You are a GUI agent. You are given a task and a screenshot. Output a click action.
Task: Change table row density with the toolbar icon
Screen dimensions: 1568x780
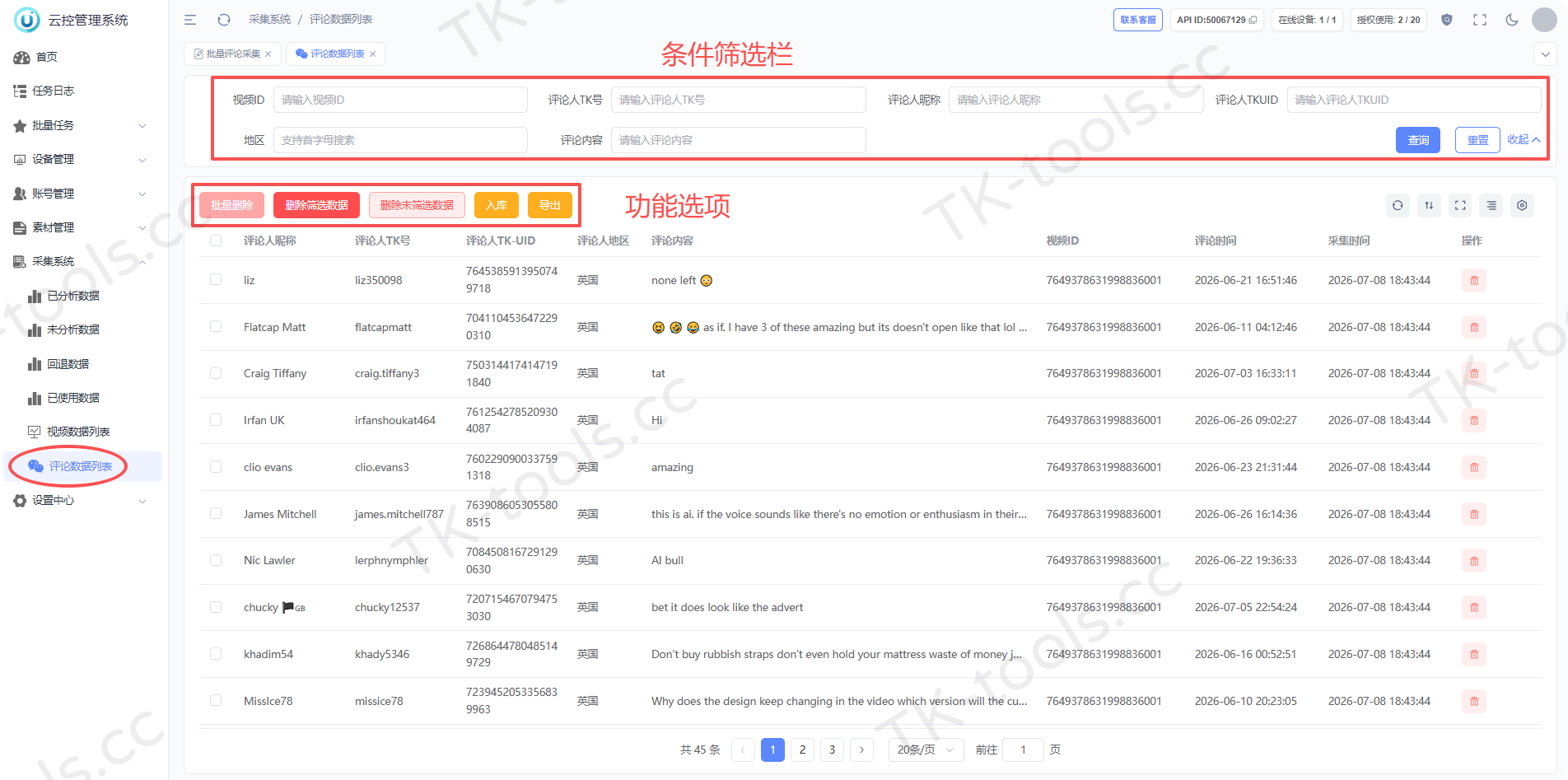point(1491,205)
